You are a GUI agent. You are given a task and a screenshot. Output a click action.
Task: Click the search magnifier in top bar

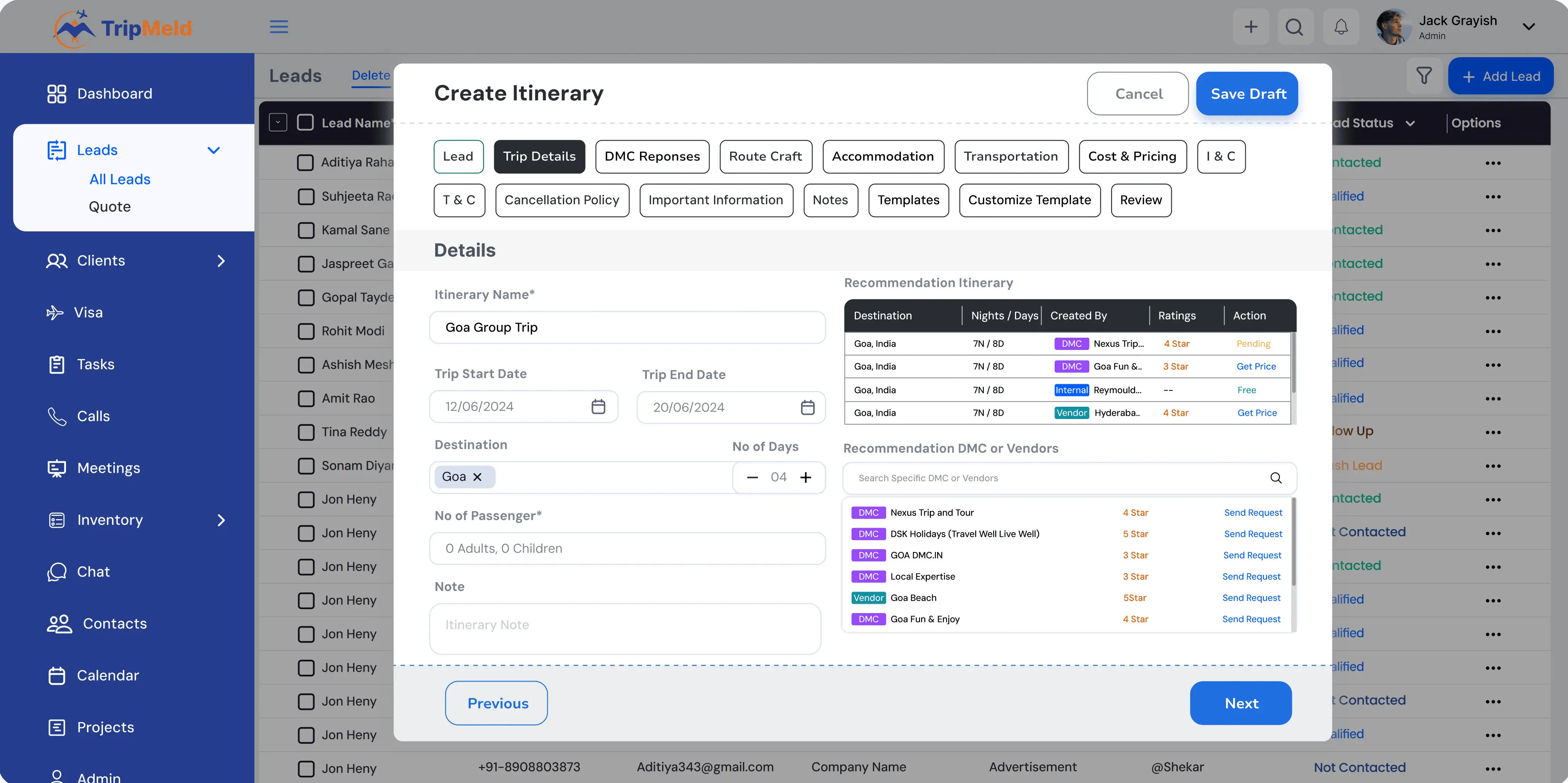coord(1294,27)
